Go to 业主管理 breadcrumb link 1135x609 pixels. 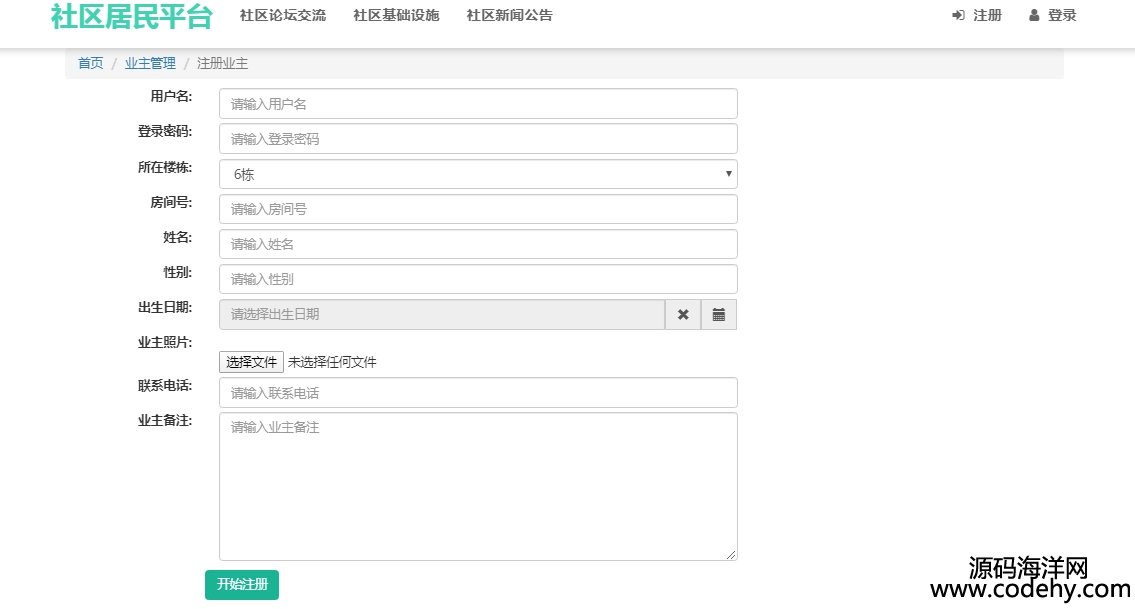pyautogui.click(x=150, y=63)
